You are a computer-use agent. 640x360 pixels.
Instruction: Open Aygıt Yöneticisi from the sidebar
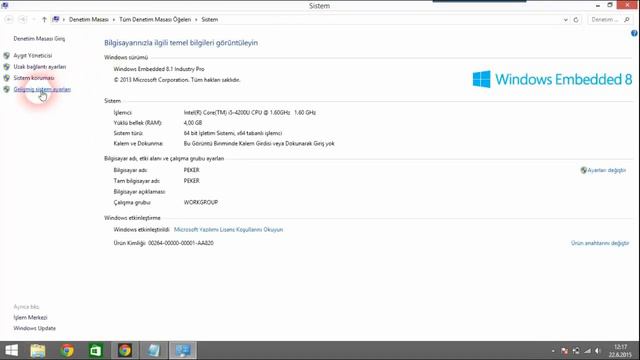click(33, 56)
